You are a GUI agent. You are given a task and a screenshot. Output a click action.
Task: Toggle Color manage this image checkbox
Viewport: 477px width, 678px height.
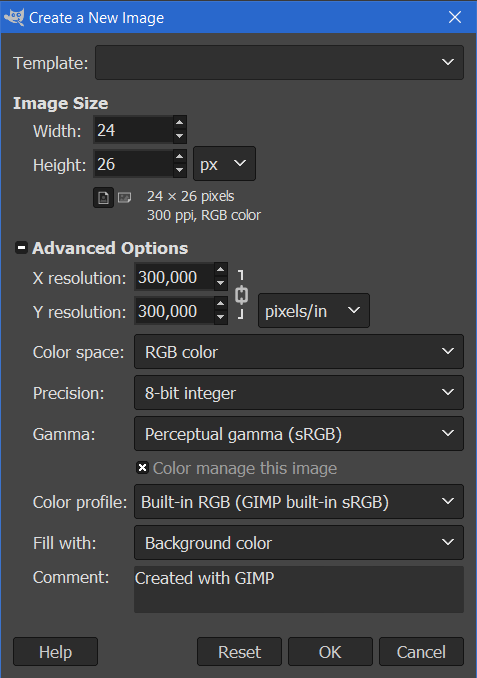142,468
